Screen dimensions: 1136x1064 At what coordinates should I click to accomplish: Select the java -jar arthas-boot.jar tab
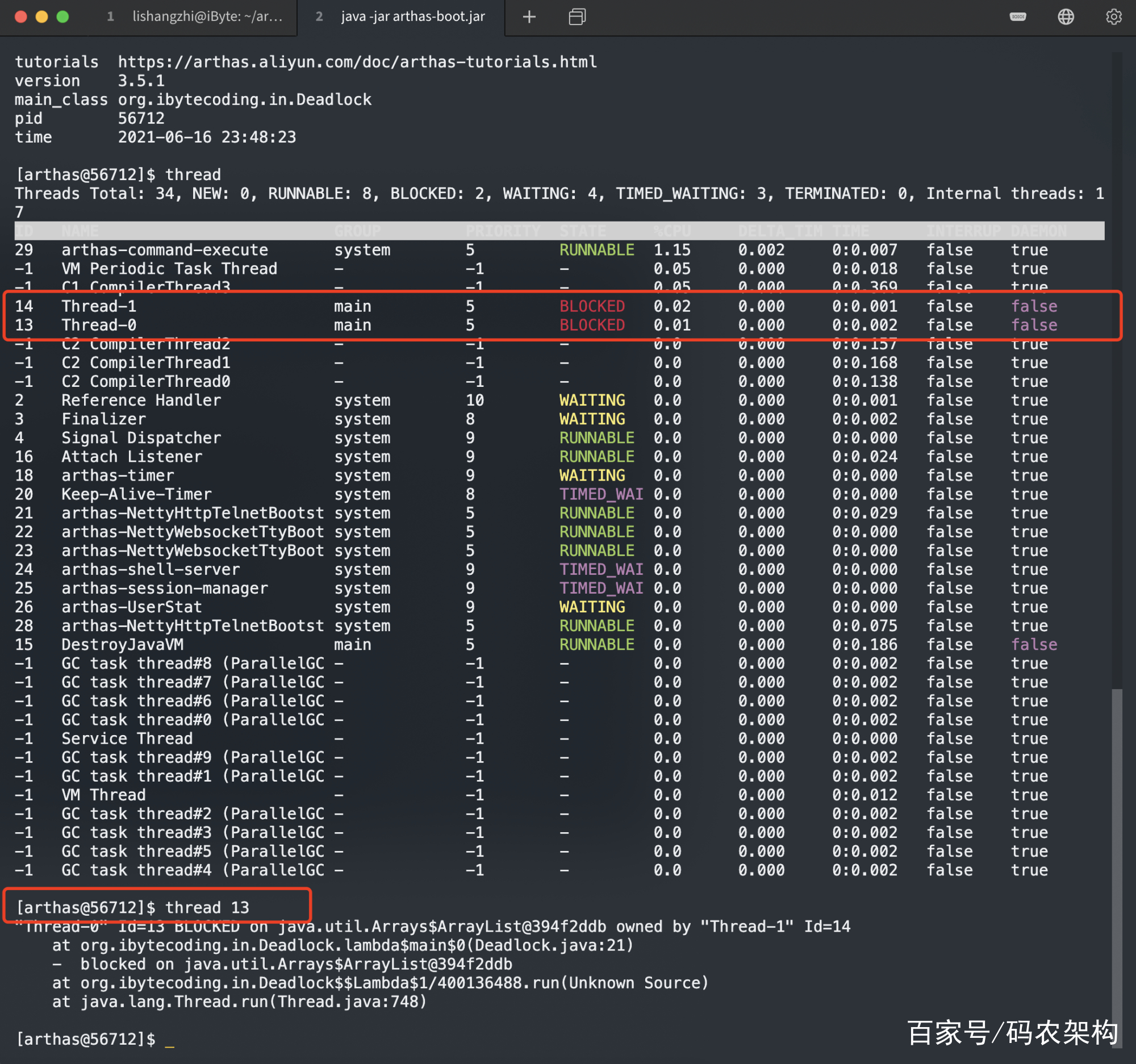tap(400, 16)
